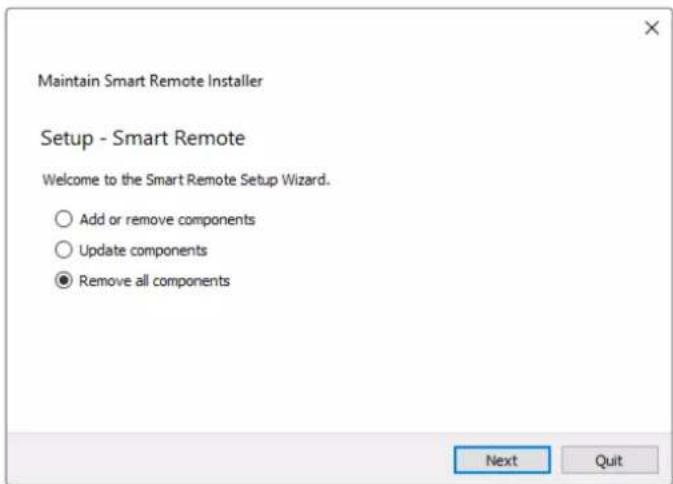Choose the 'Update components' radio option
This screenshot has width=673, height=484.
tap(64, 250)
